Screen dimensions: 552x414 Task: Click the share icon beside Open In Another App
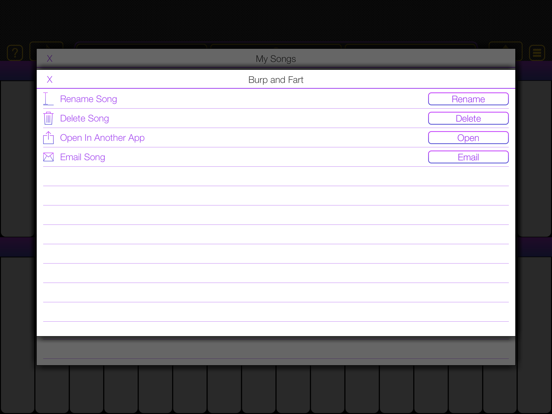48,137
